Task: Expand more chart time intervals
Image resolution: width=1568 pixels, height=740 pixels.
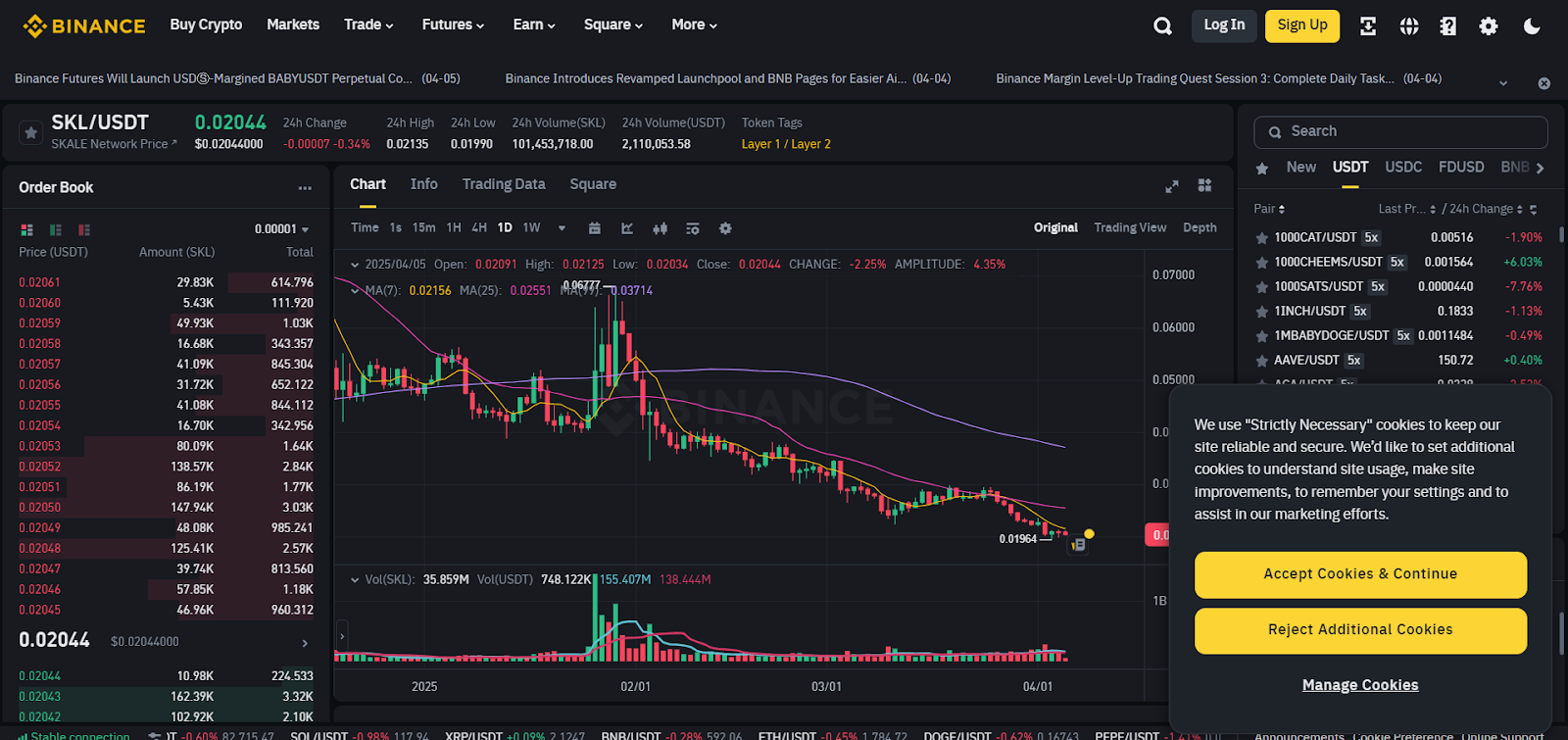Action: click(562, 228)
